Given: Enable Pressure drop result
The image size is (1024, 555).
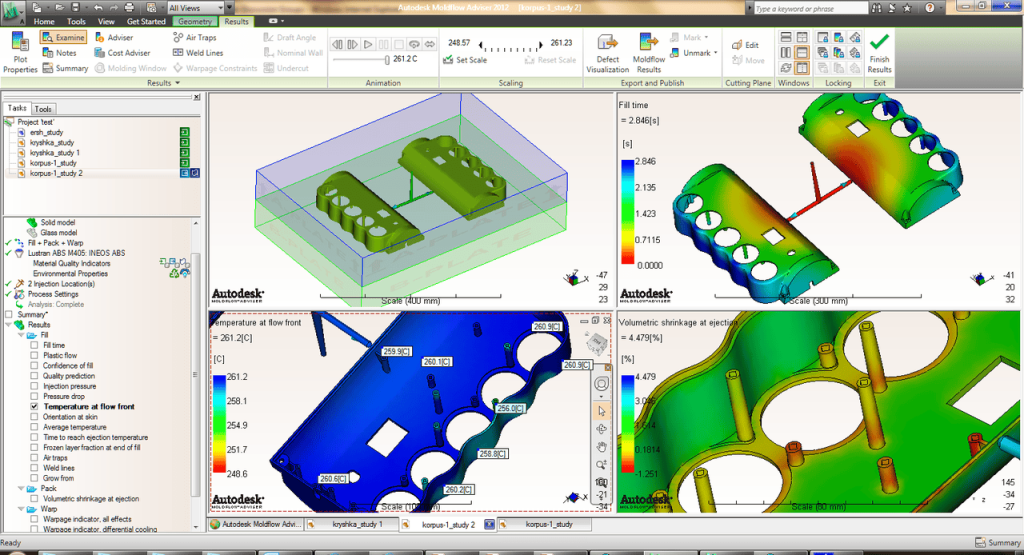Looking at the screenshot, I should 34,396.
